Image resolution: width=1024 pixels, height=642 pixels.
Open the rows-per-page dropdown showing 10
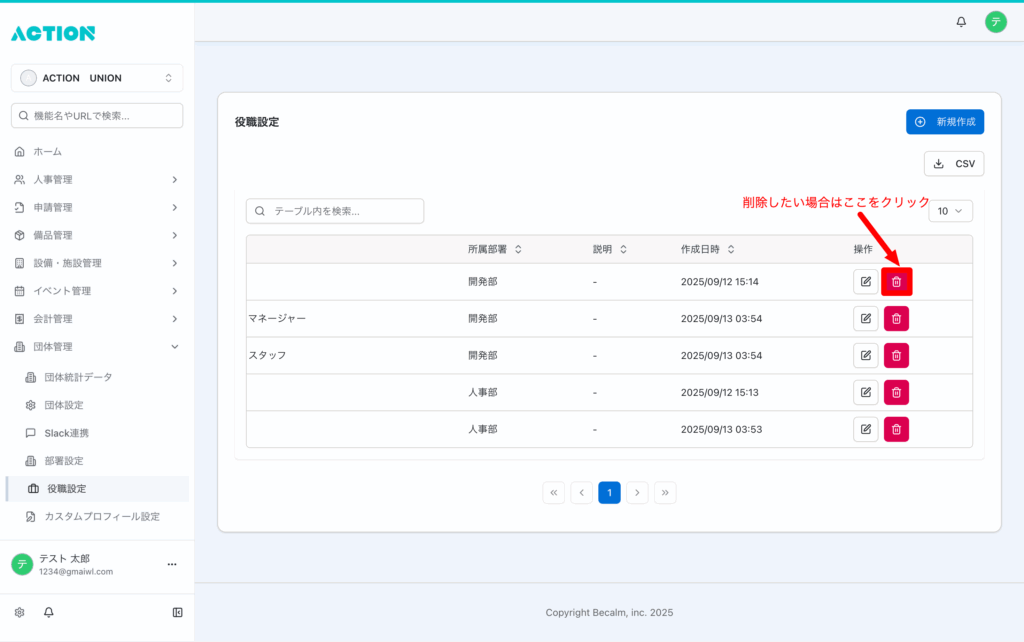click(x=950, y=211)
